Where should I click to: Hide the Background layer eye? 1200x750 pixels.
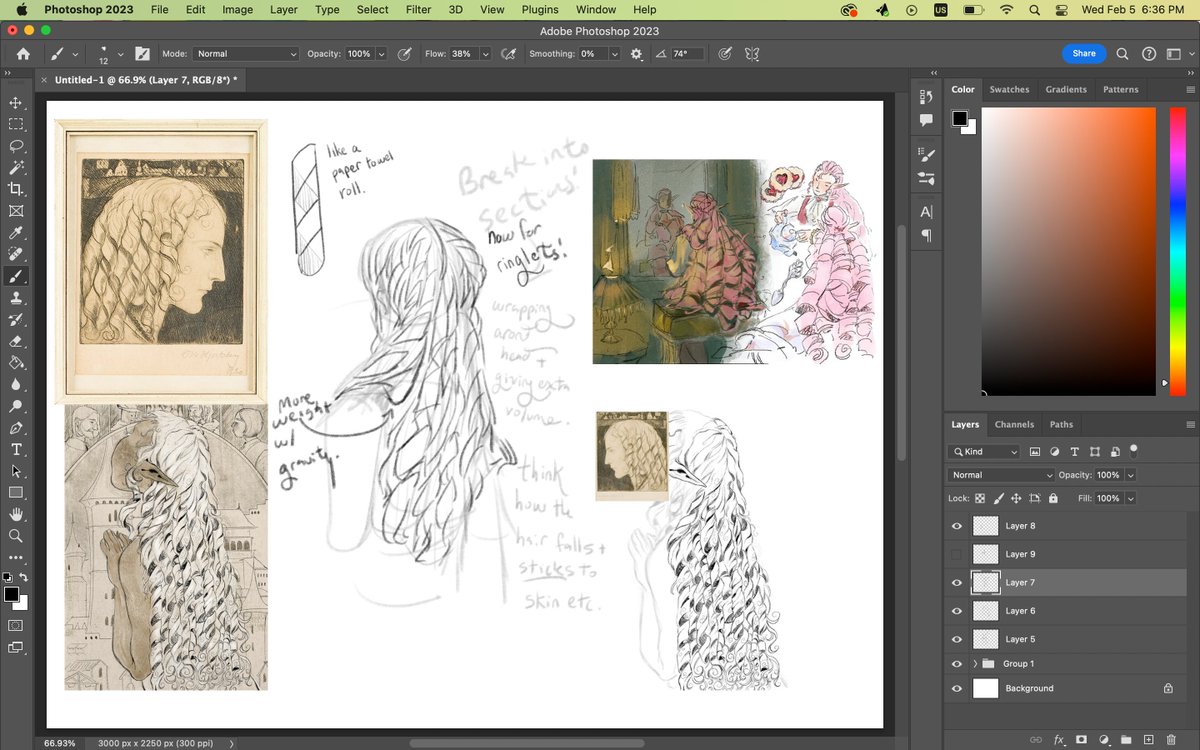957,688
